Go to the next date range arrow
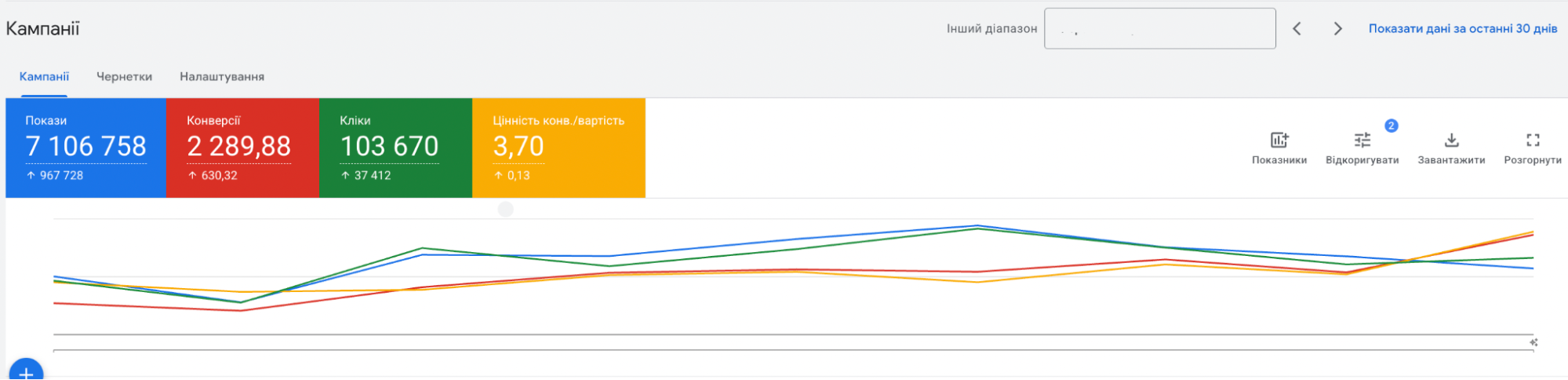The height and width of the screenshot is (380, 1568). (x=1338, y=29)
